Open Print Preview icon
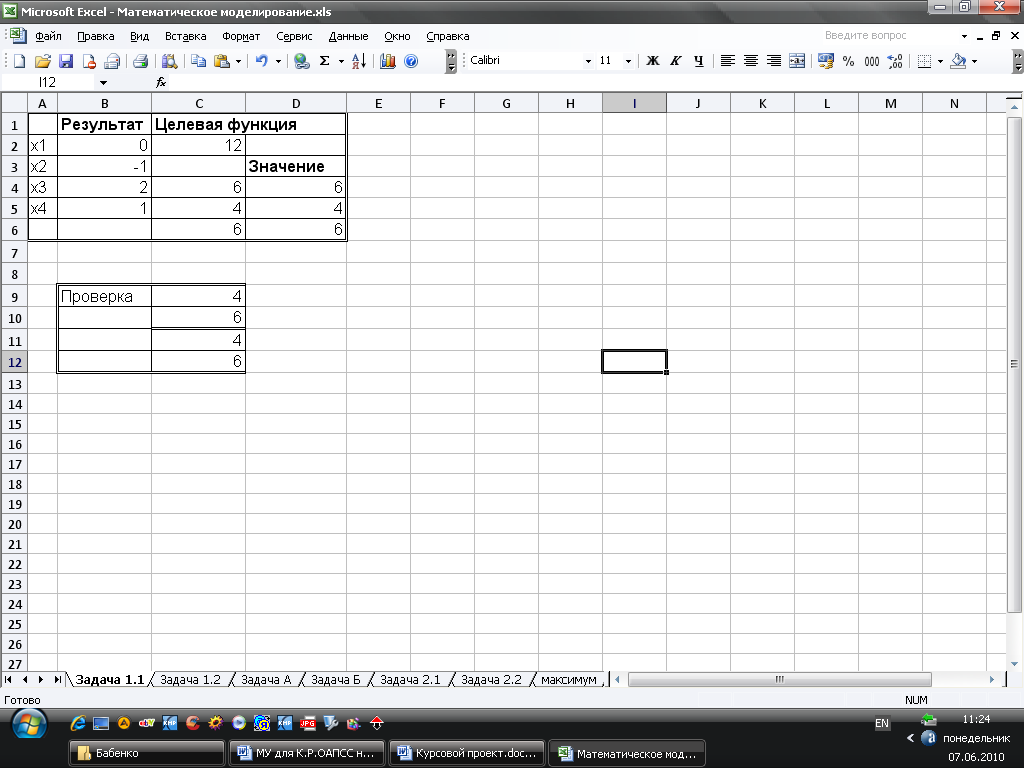 [x=169, y=61]
